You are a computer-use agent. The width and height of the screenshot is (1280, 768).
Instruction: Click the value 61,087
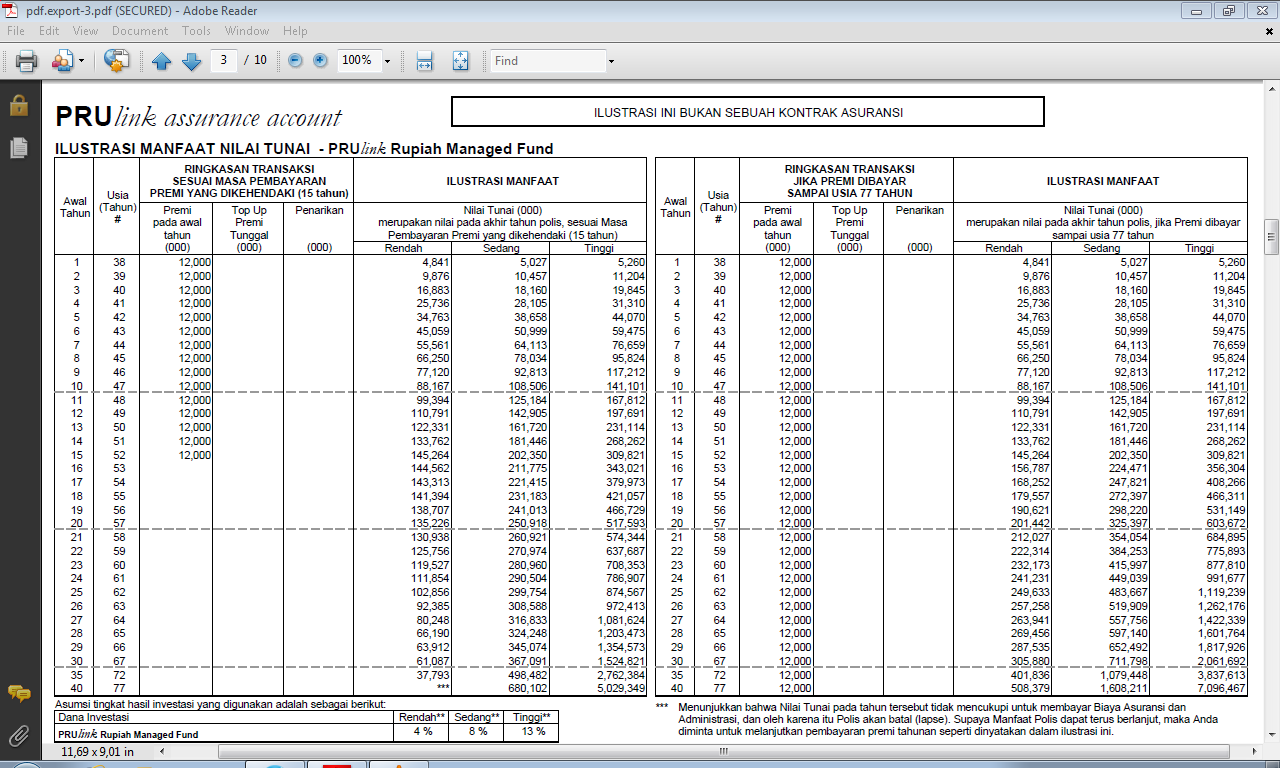tap(433, 660)
